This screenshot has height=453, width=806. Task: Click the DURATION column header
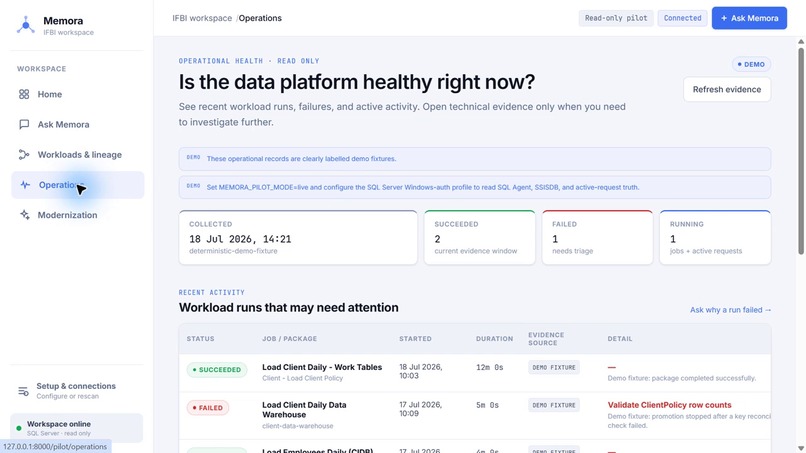[494, 339]
